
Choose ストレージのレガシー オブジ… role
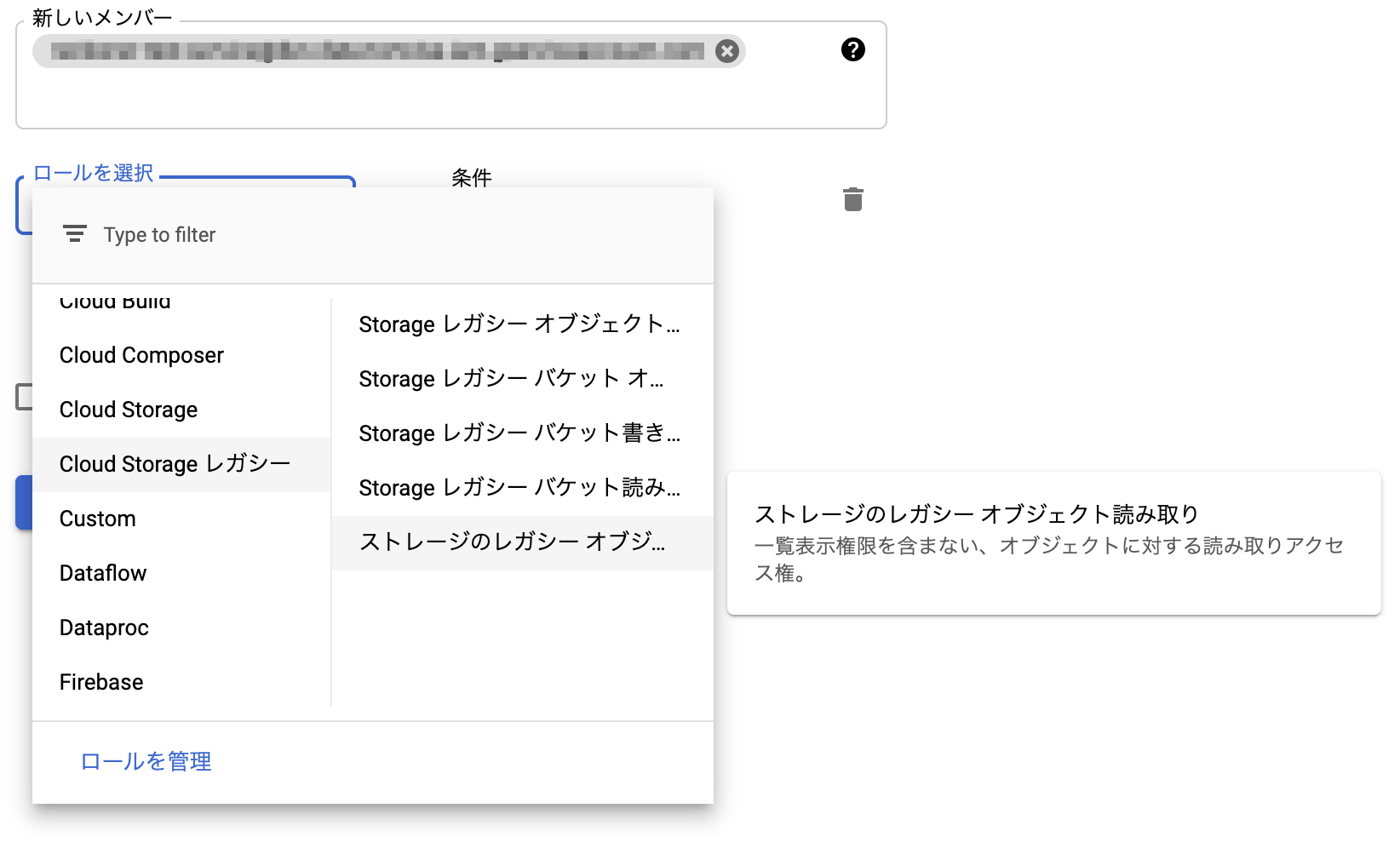pyautogui.click(x=523, y=542)
